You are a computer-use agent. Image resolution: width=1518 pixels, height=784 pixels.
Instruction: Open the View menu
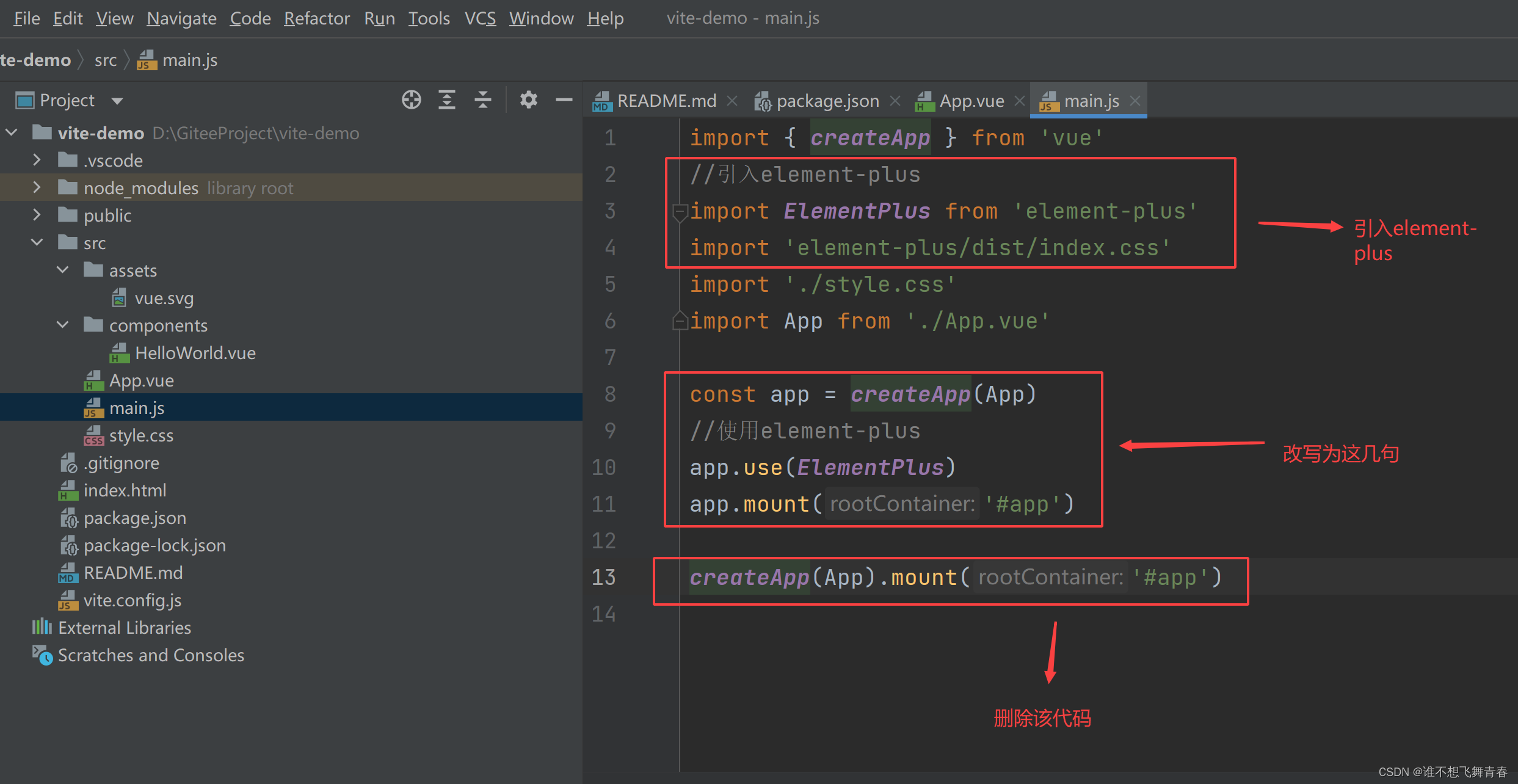[x=114, y=18]
